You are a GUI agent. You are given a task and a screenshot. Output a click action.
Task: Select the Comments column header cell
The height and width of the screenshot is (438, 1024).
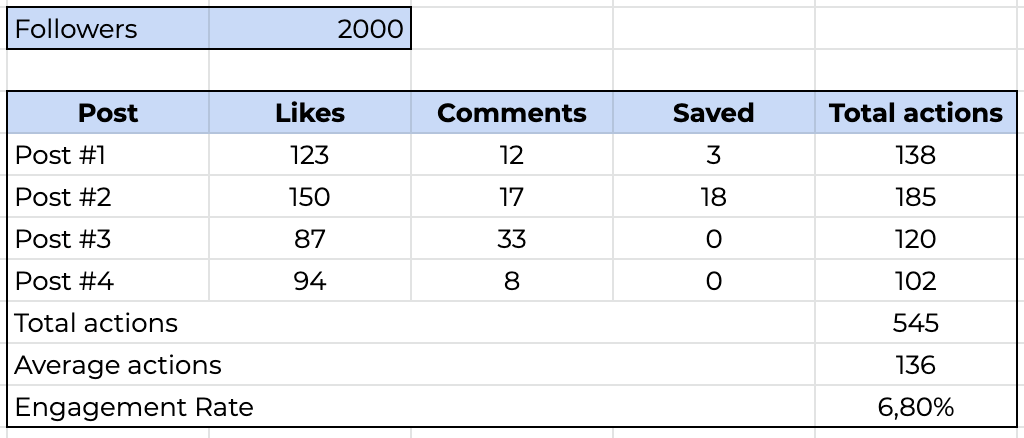(x=511, y=113)
